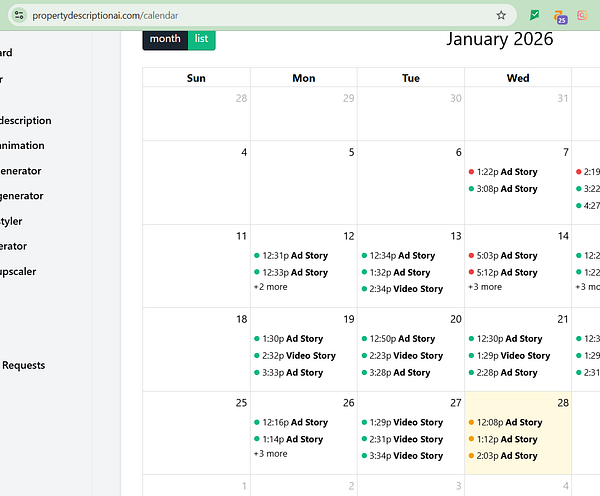Open the styler sidebar item

tap(11, 221)
